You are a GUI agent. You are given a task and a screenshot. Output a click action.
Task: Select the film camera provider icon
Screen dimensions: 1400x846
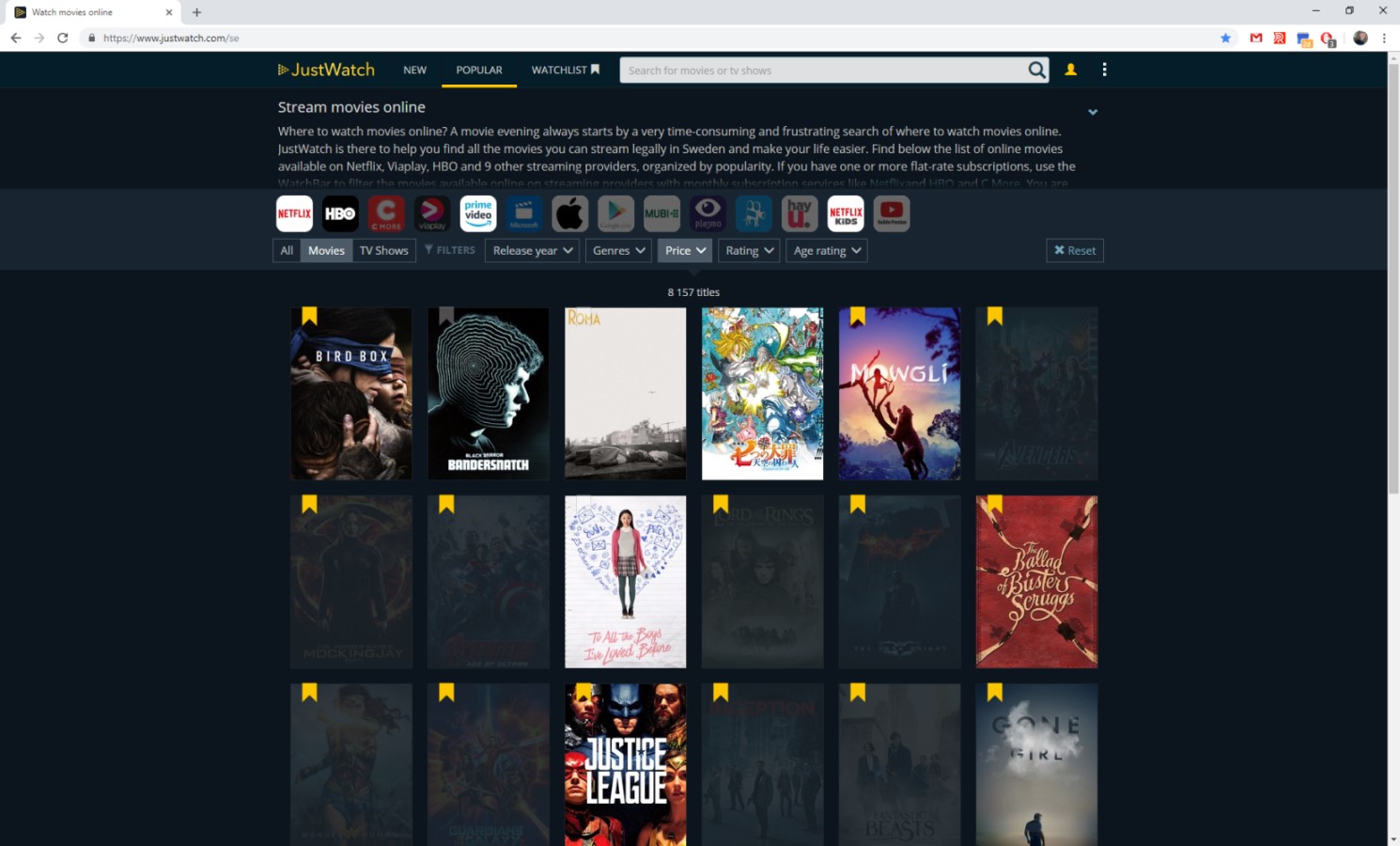754,213
